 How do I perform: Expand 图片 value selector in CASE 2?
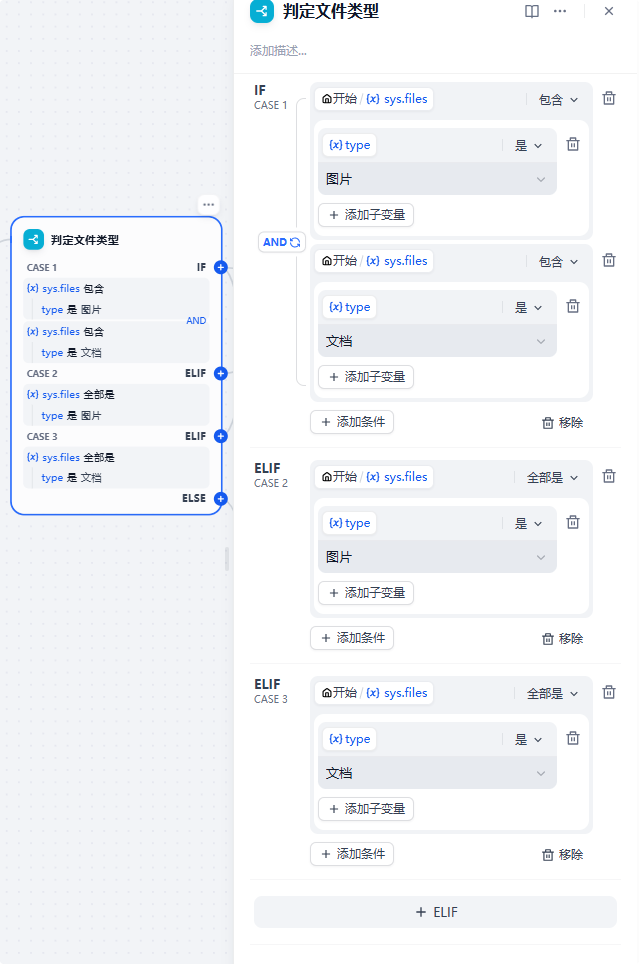(x=437, y=557)
